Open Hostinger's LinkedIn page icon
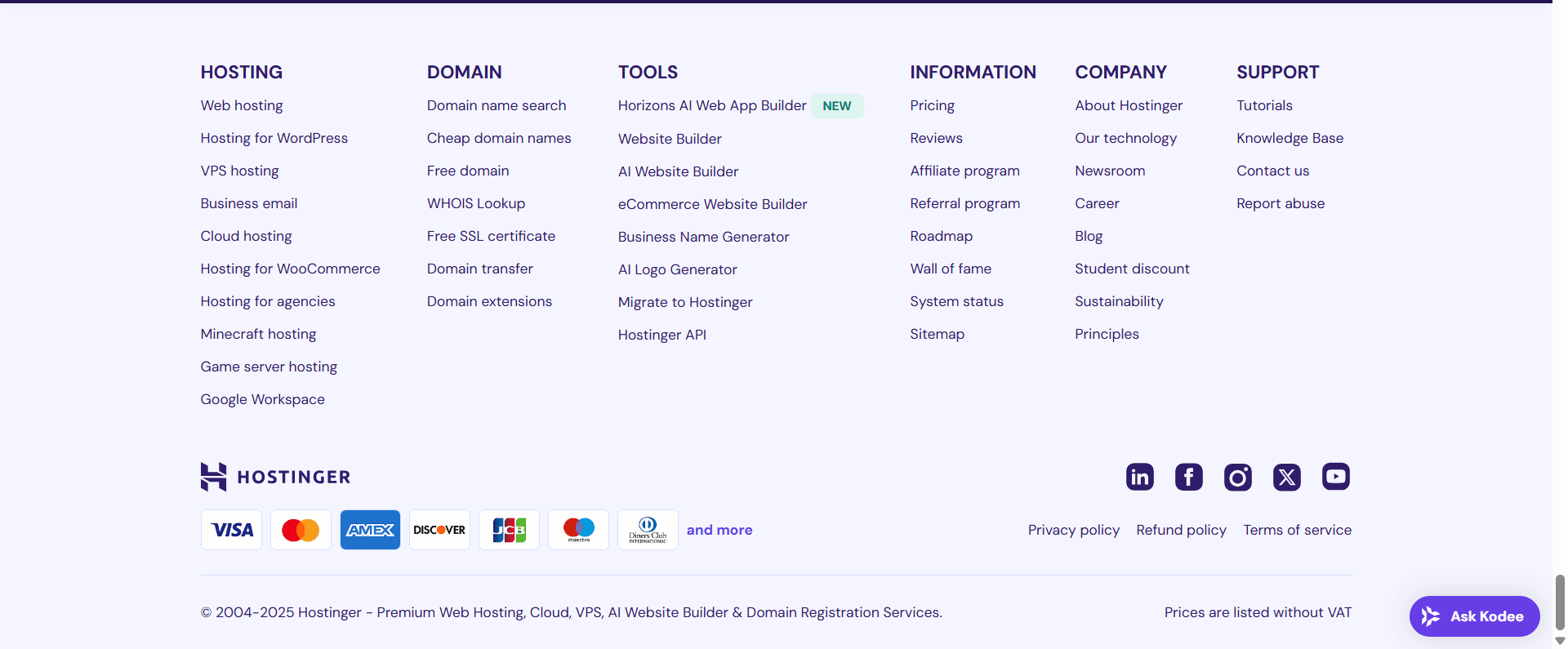 1139,477
